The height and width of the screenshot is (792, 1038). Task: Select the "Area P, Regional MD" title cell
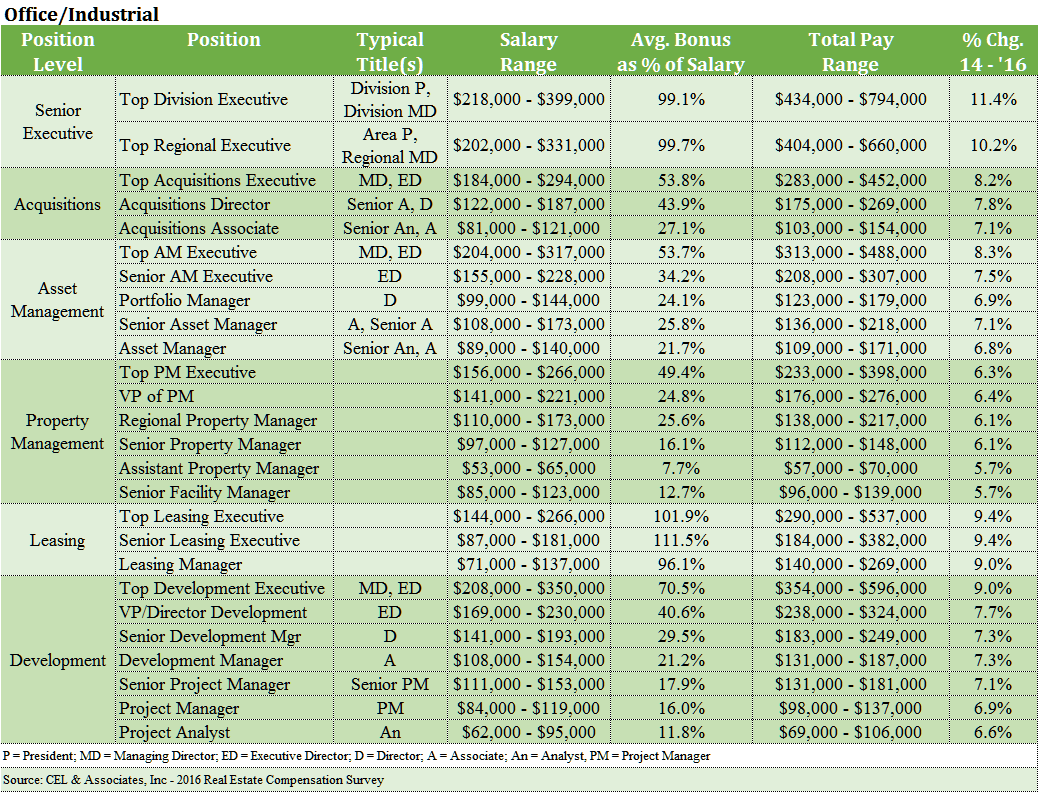coord(390,145)
